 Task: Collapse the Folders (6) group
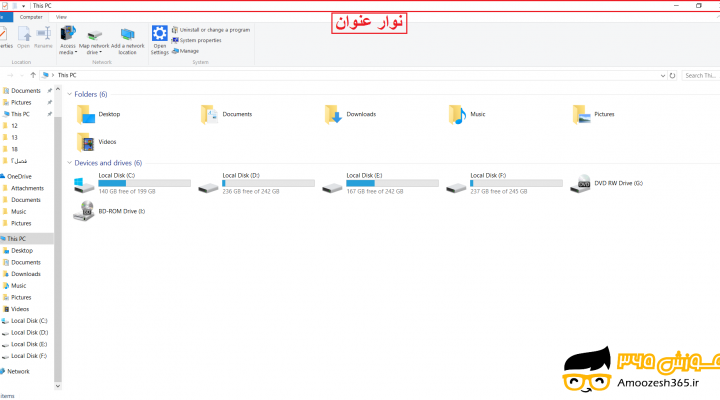click(x=69, y=94)
